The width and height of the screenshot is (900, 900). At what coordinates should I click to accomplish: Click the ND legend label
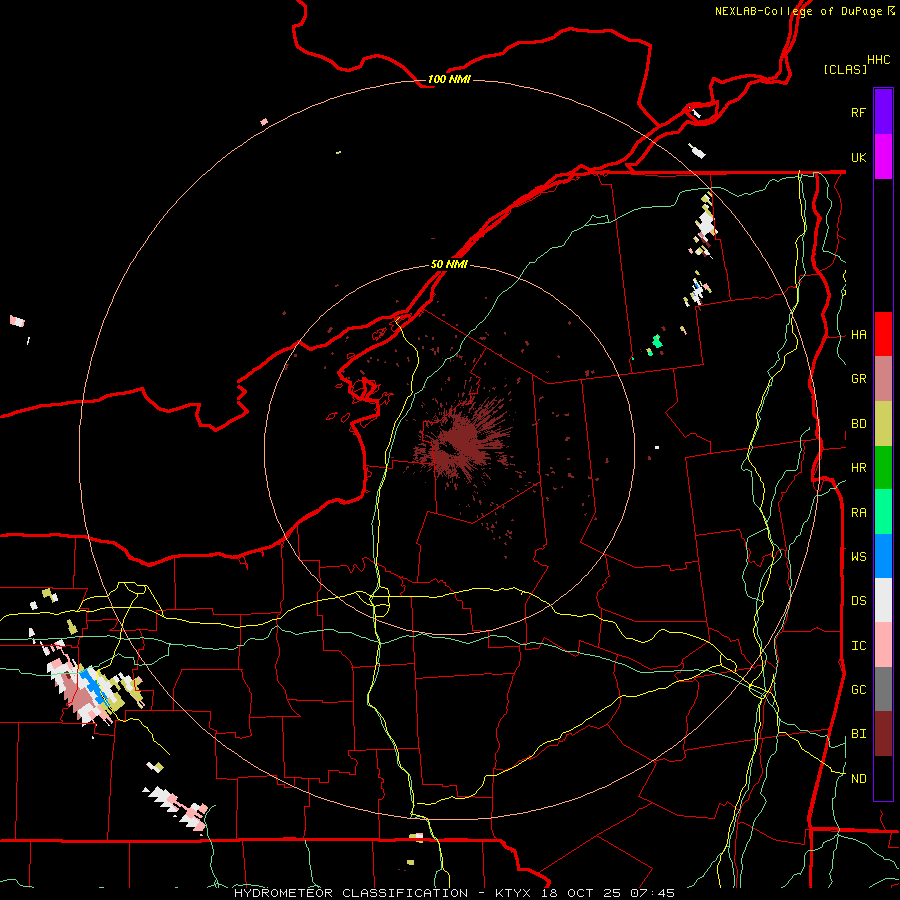pos(858,779)
